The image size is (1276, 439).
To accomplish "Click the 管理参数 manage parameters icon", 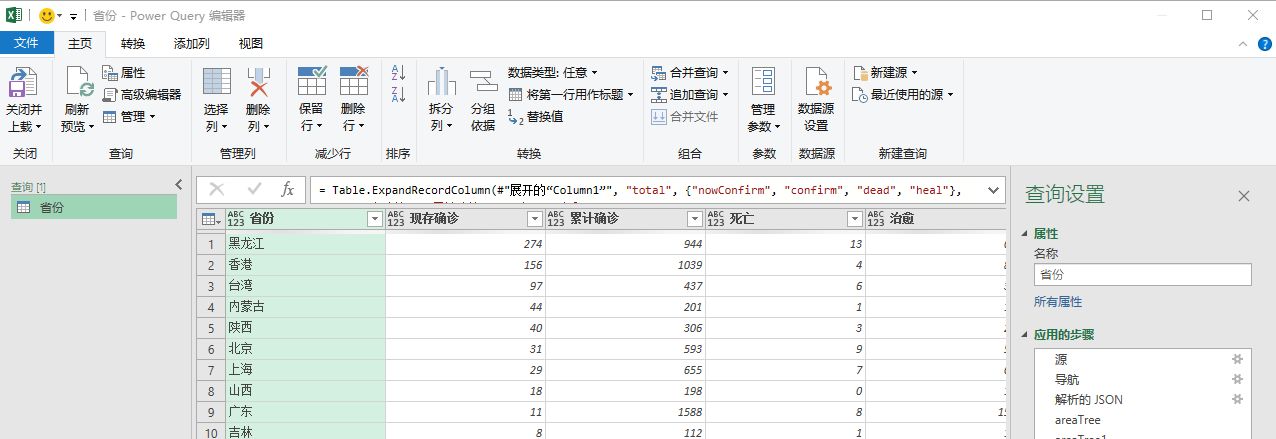I will (763, 83).
